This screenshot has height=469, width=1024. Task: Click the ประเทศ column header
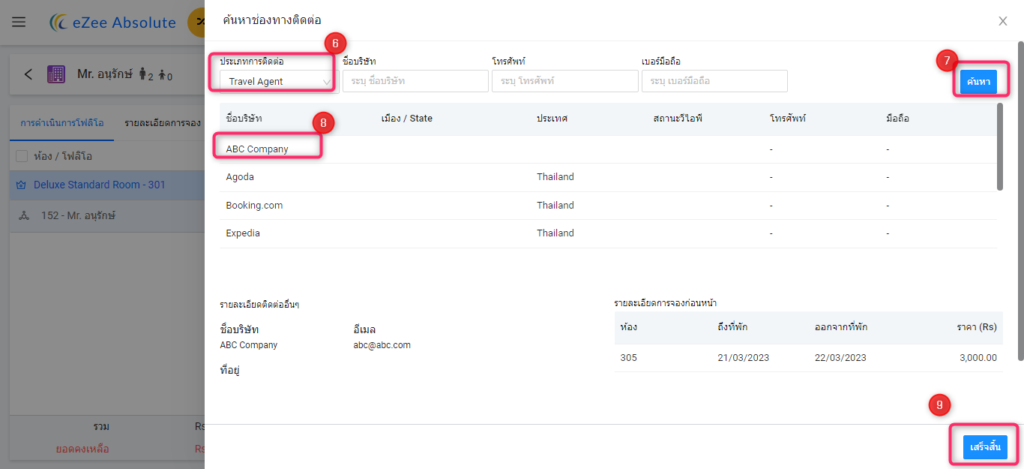(551, 119)
